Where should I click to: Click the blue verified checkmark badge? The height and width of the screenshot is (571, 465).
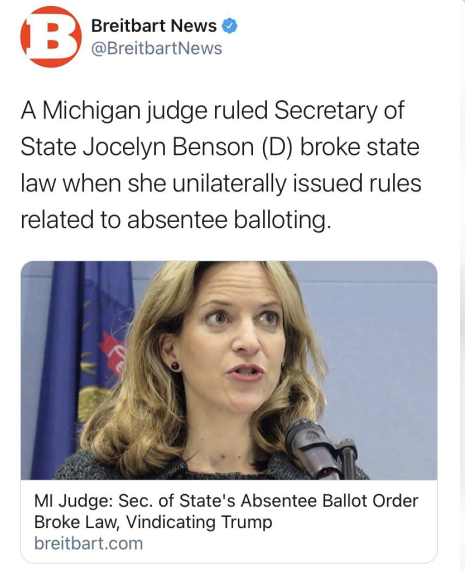tap(230, 26)
